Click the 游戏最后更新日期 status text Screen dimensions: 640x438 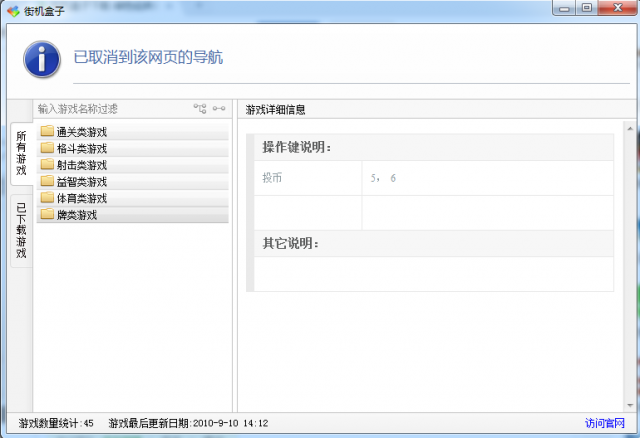click(188, 423)
